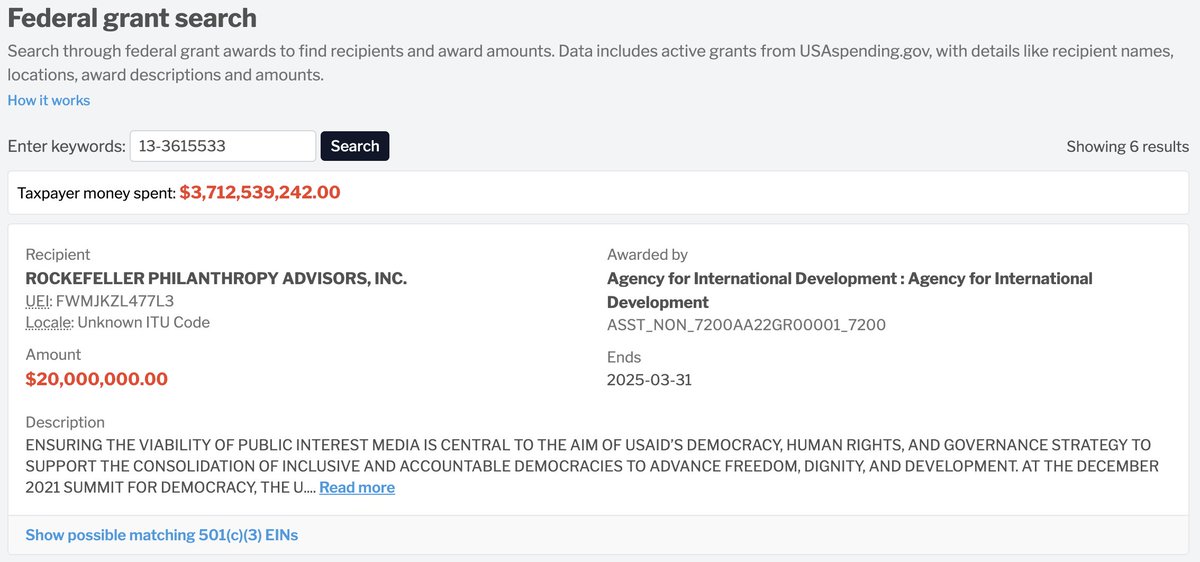Show possible matching 501(c)(3) EINs
The width and height of the screenshot is (1200, 562).
tap(162, 535)
